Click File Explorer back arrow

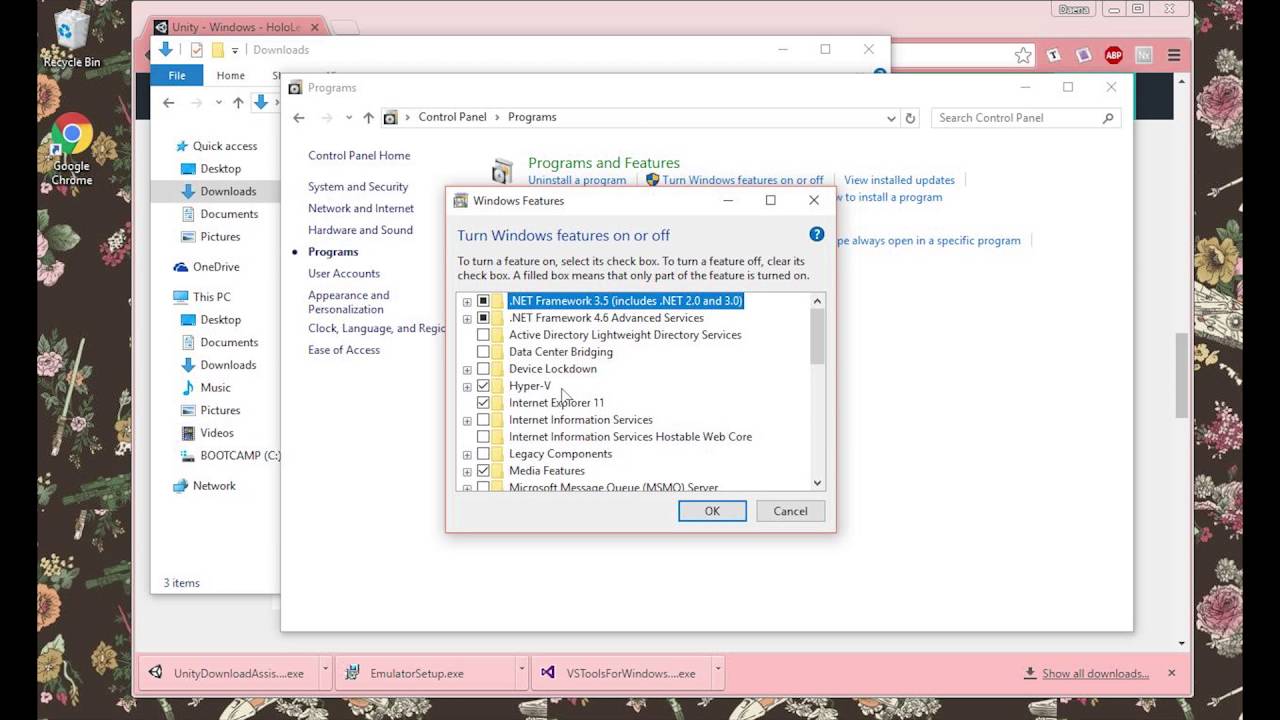coord(168,102)
